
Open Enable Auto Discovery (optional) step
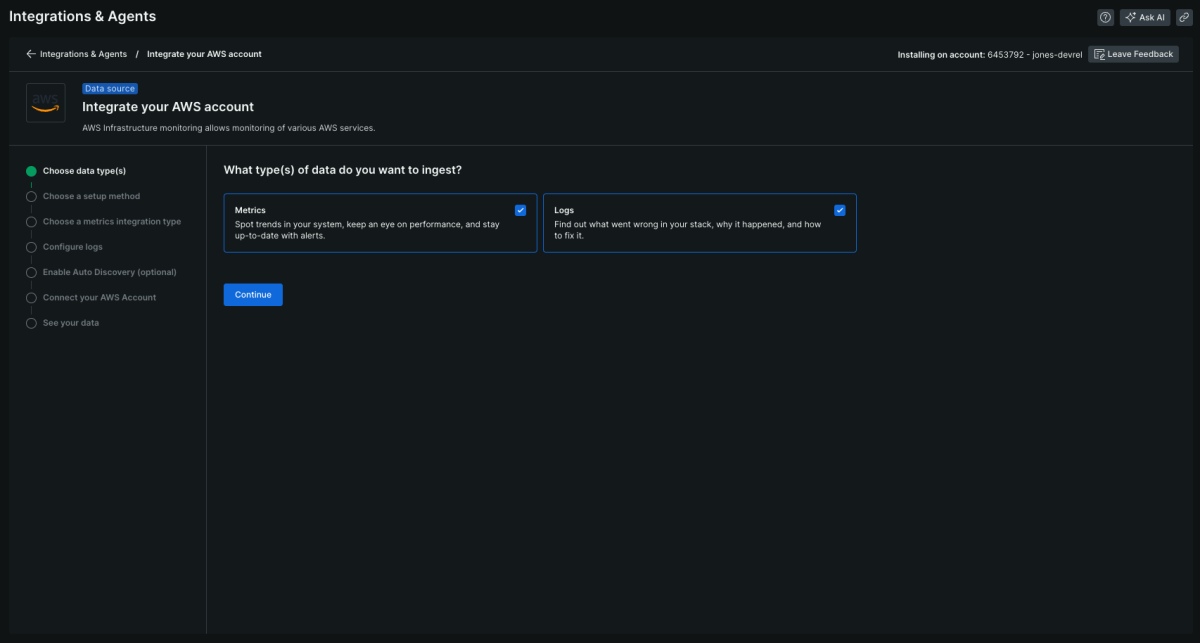(x=109, y=272)
